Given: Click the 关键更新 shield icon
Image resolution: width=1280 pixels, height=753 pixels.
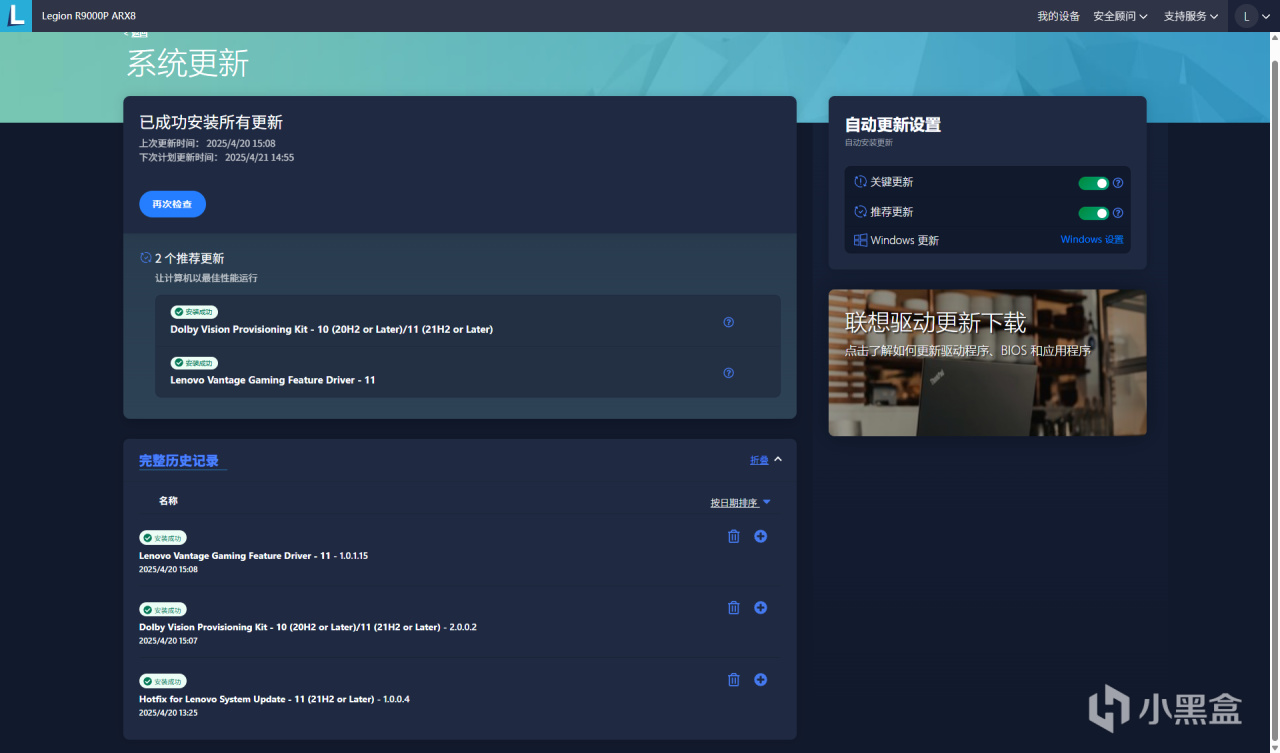Looking at the screenshot, I should click(860, 182).
